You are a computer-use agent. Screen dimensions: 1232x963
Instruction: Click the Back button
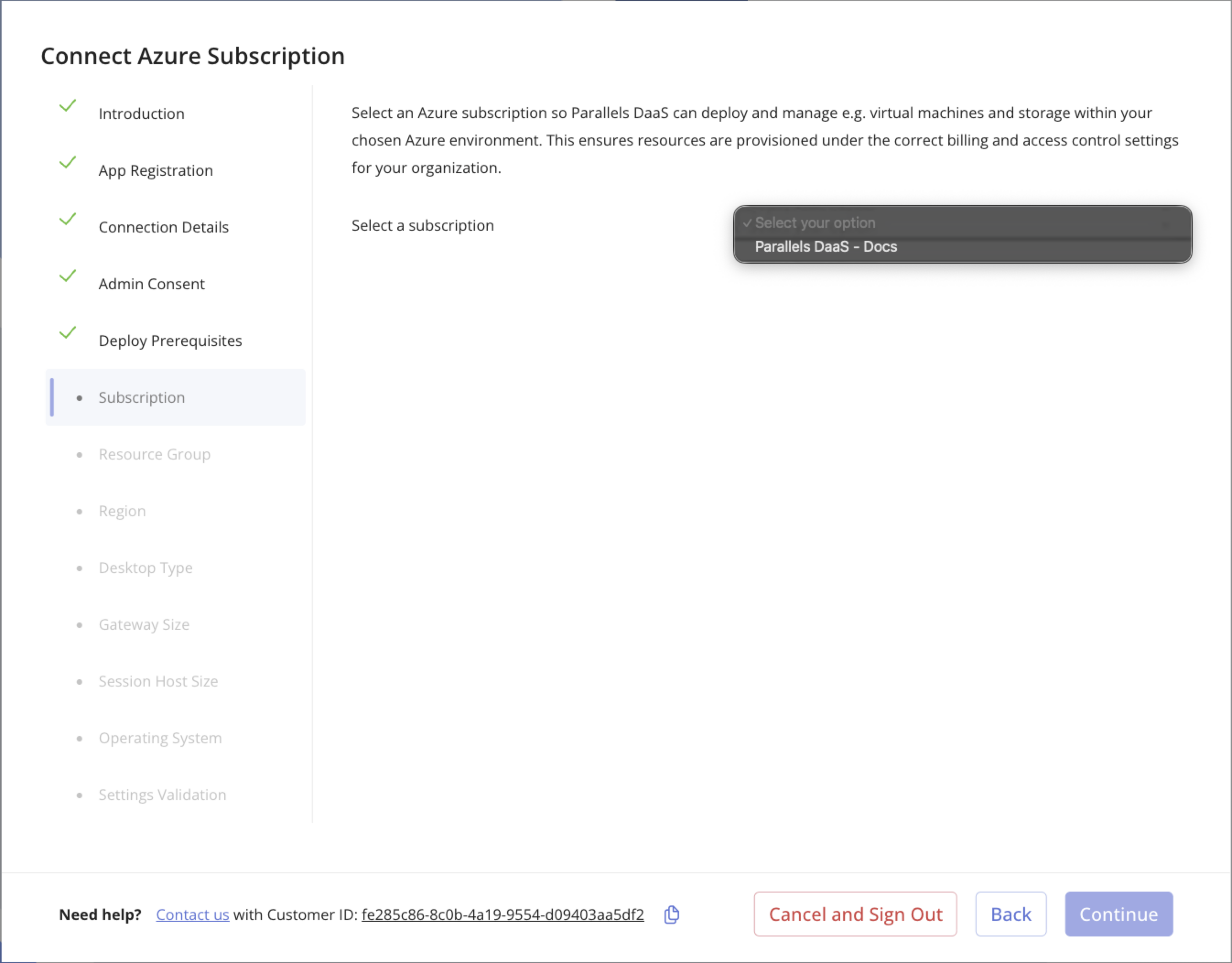(x=1010, y=914)
